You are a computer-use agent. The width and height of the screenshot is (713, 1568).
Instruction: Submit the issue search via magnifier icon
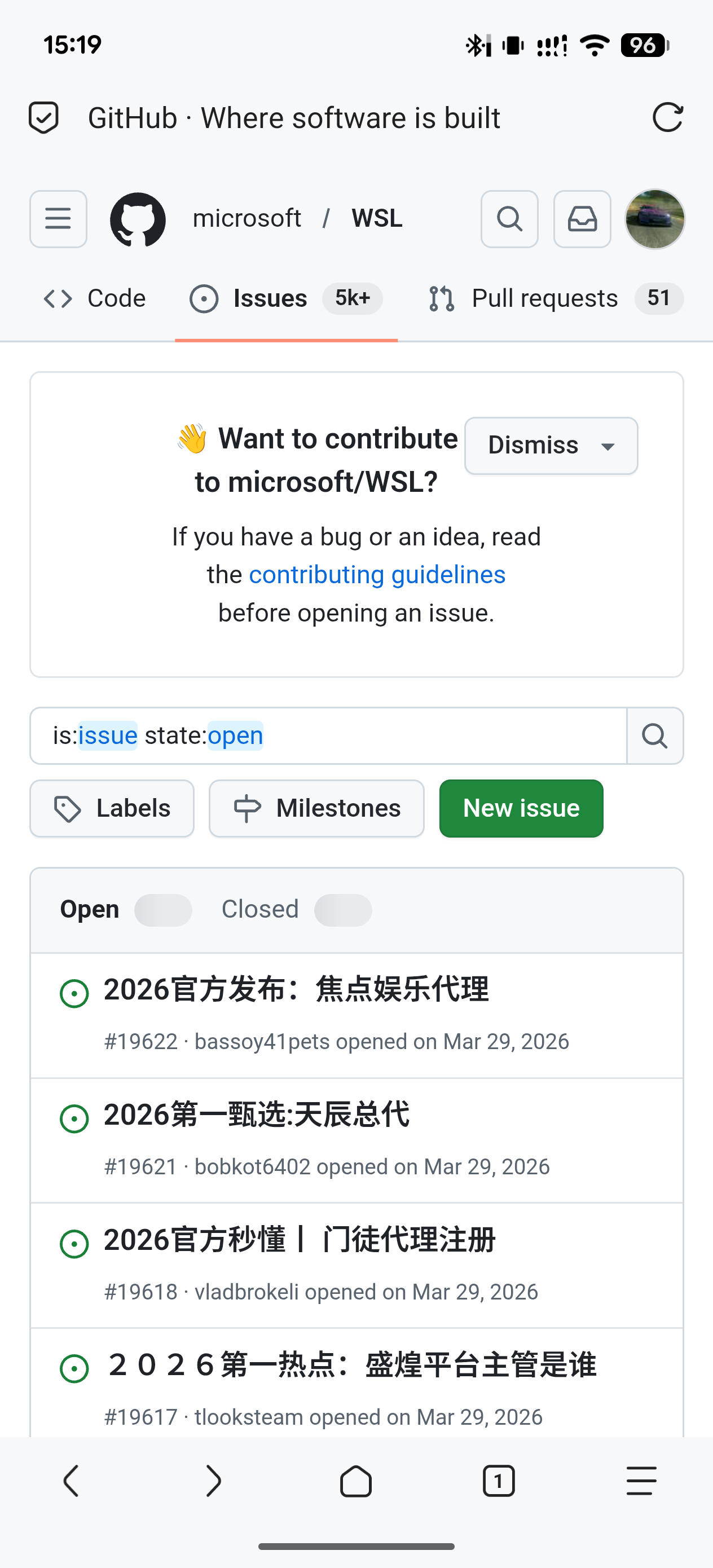point(654,736)
